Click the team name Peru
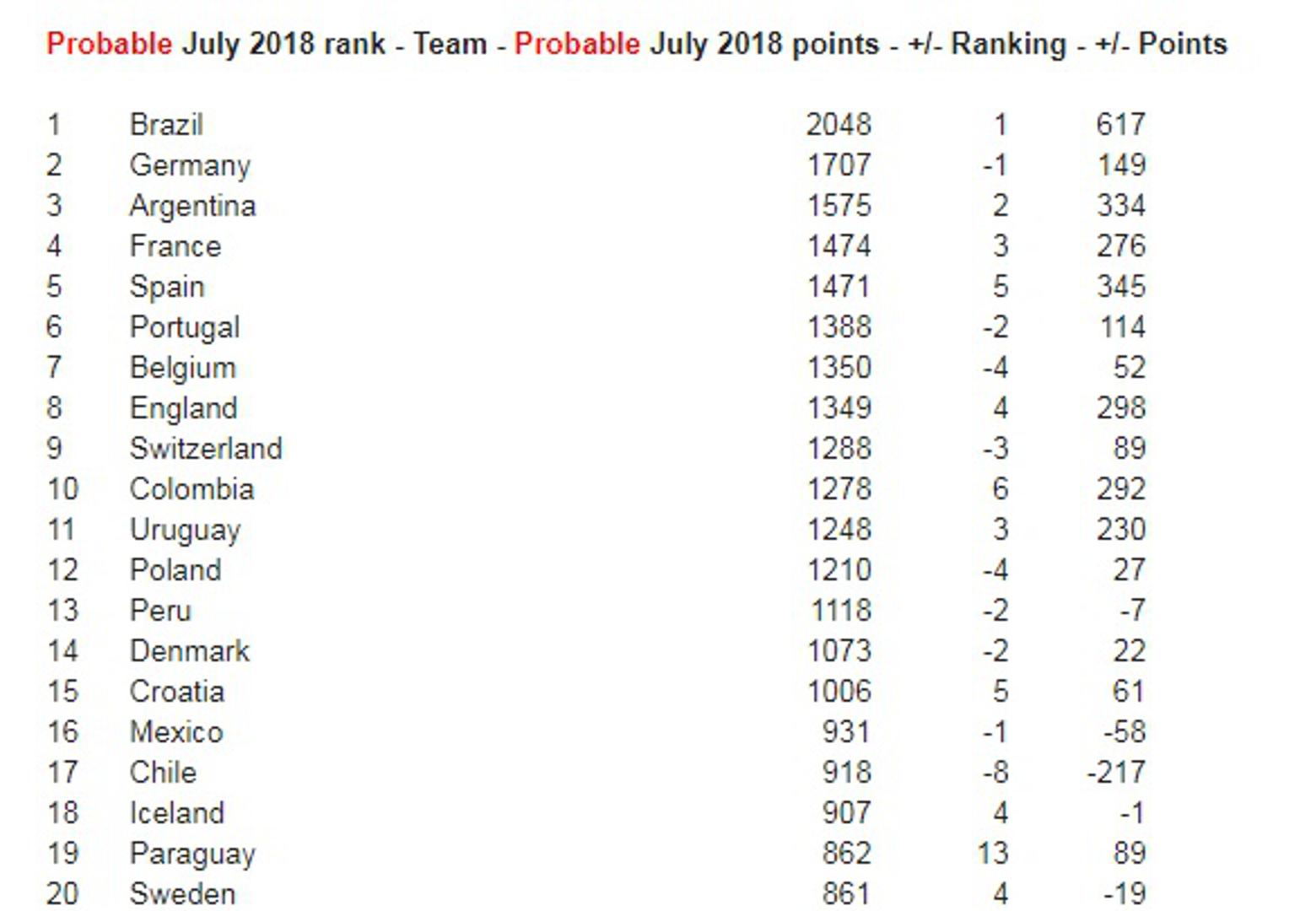The height and width of the screenshot is (911, 1316). [x=160, y=611]
